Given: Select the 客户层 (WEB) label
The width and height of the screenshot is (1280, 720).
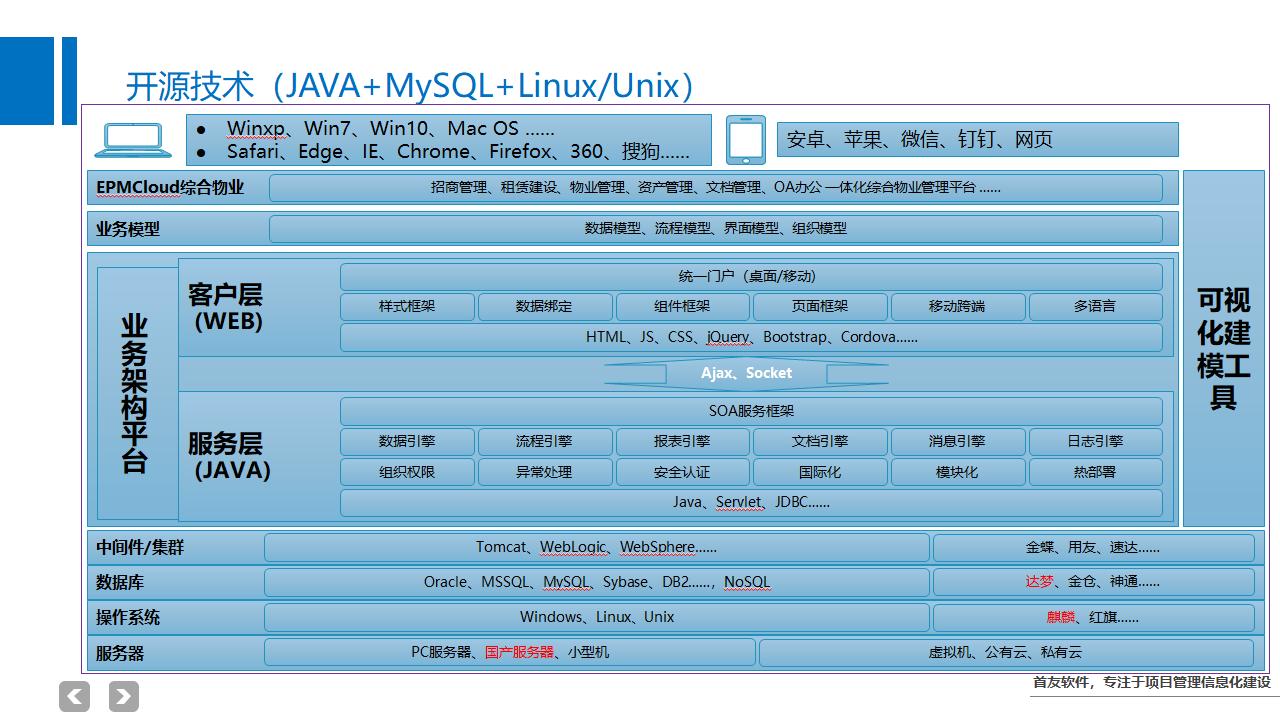Looking at the screenshot, I should point(226,308).
